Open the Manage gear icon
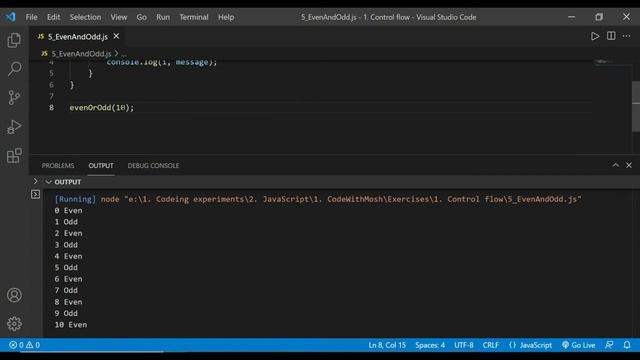Screen dimensions: 640x360 pos(14,324)
